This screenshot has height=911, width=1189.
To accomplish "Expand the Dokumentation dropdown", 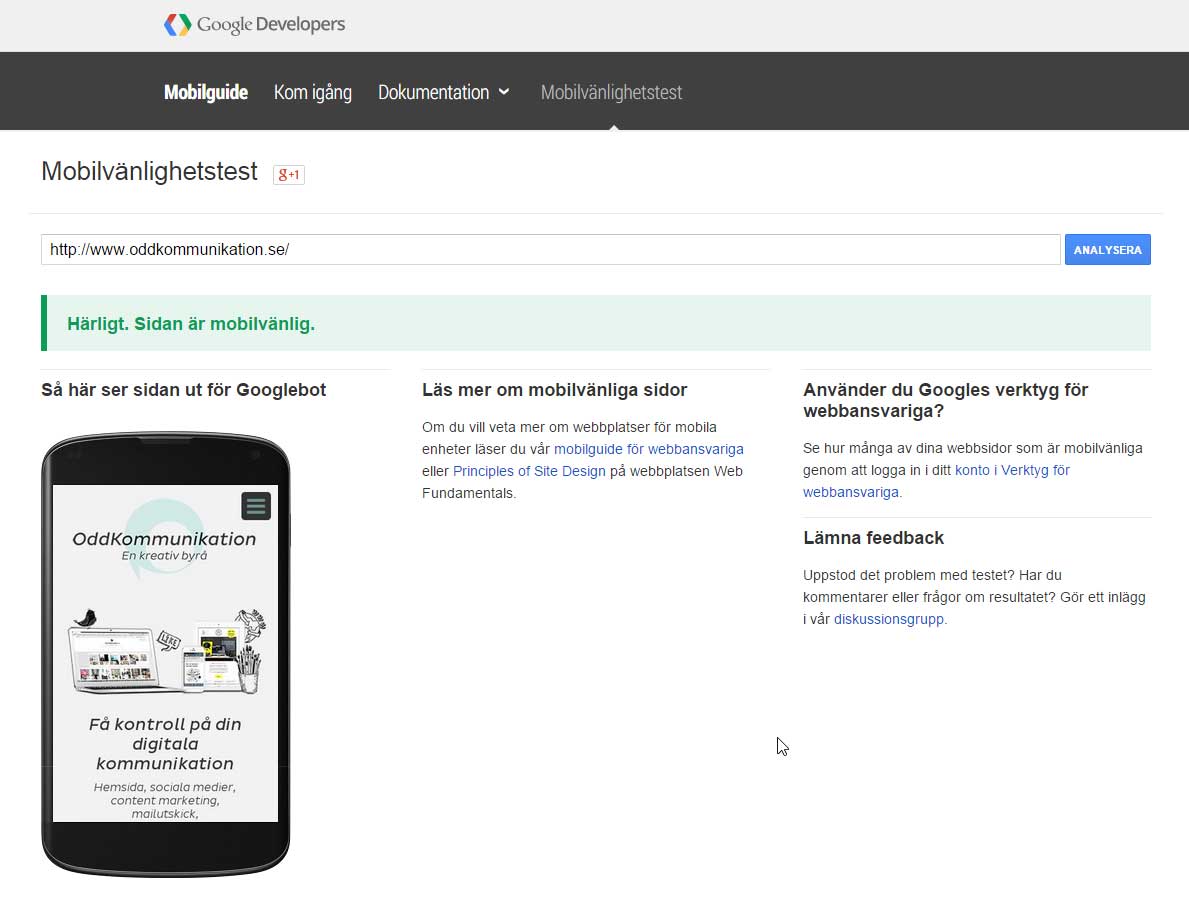I will pyautogui.click(x=444, y=93).
